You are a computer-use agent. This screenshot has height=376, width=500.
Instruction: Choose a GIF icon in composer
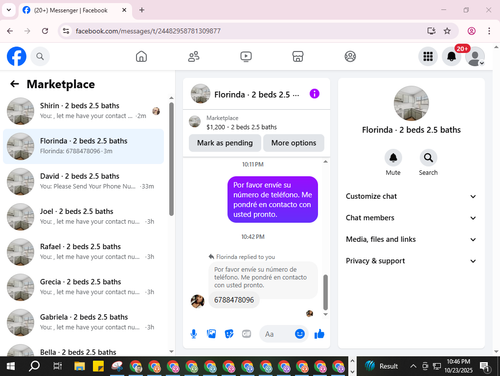pos(247,334)
